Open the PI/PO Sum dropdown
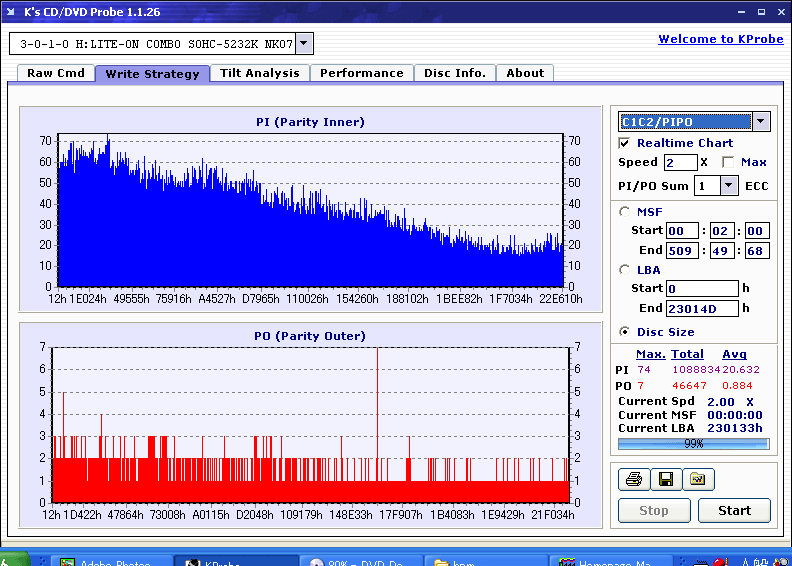The height and width of the screenshot is (566, 792). click(x=728, y=185)
